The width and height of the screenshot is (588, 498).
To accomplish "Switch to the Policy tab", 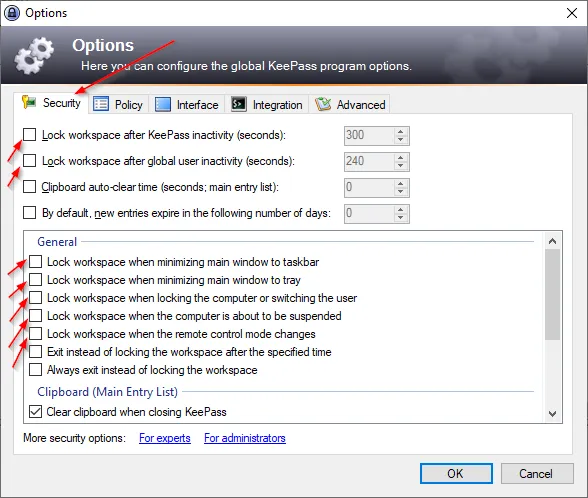I will tap(118, 104).
